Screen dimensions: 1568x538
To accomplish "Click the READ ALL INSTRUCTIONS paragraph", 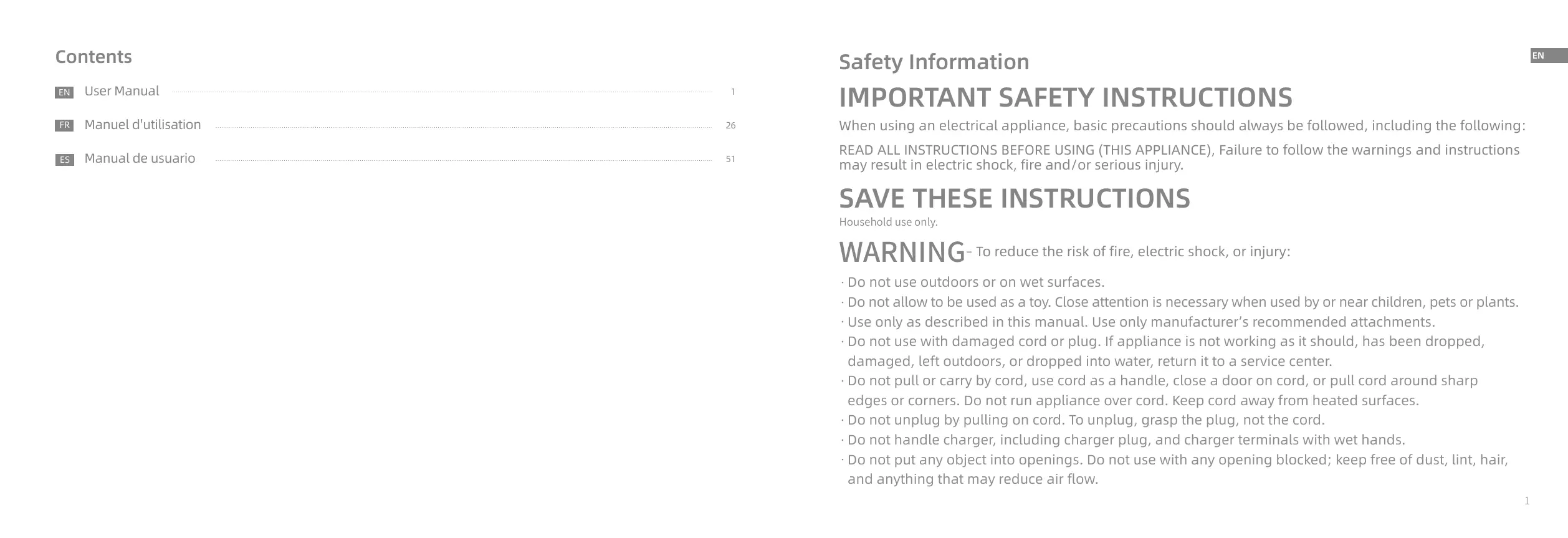I will [1178, 157].
